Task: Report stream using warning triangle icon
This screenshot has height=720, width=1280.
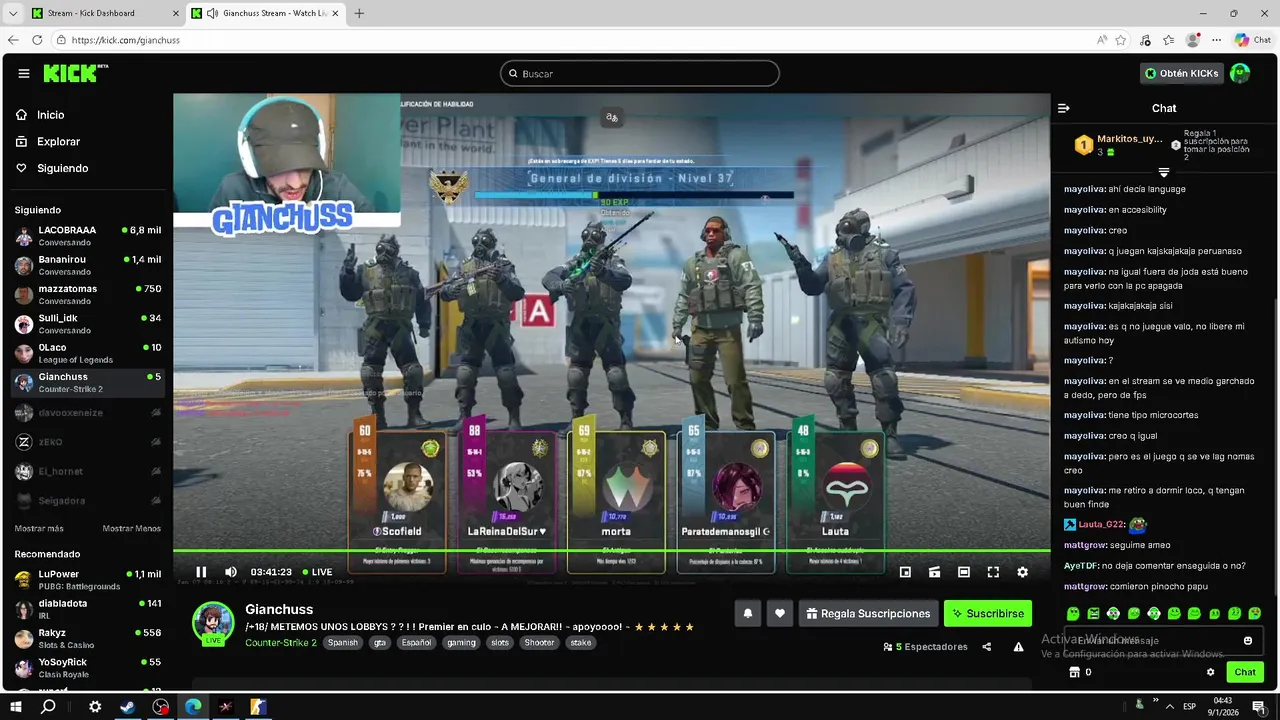Action: (1018, 647)
